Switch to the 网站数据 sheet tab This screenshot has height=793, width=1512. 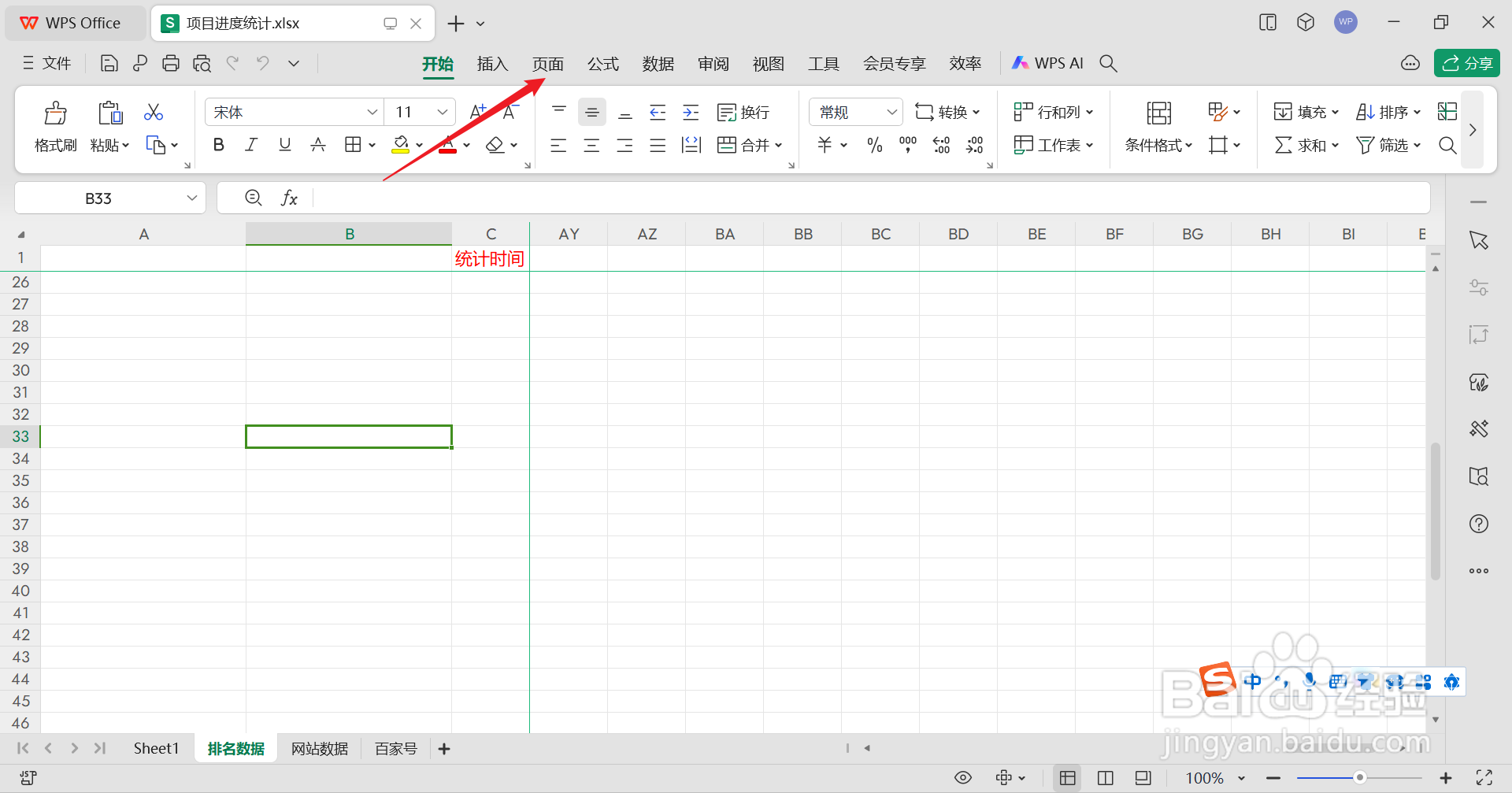320,749
